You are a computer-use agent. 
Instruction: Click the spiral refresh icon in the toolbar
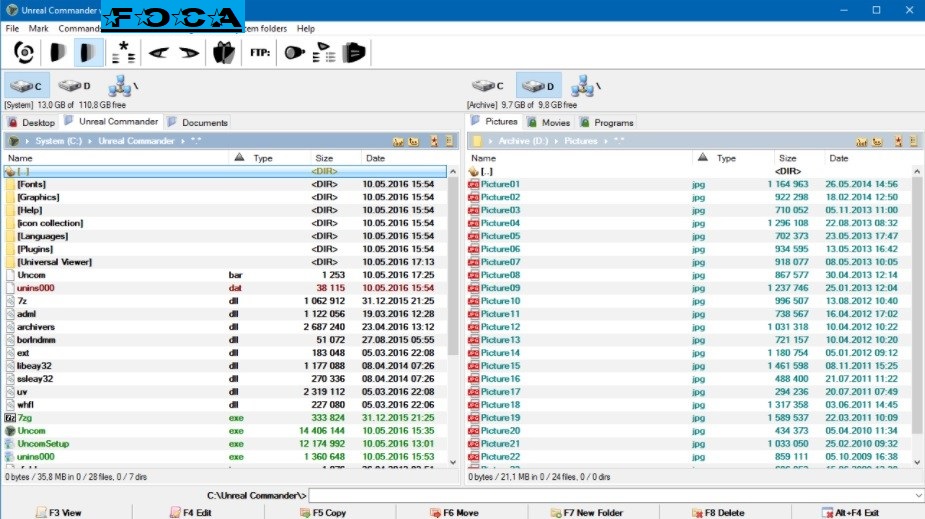point(24,52)
